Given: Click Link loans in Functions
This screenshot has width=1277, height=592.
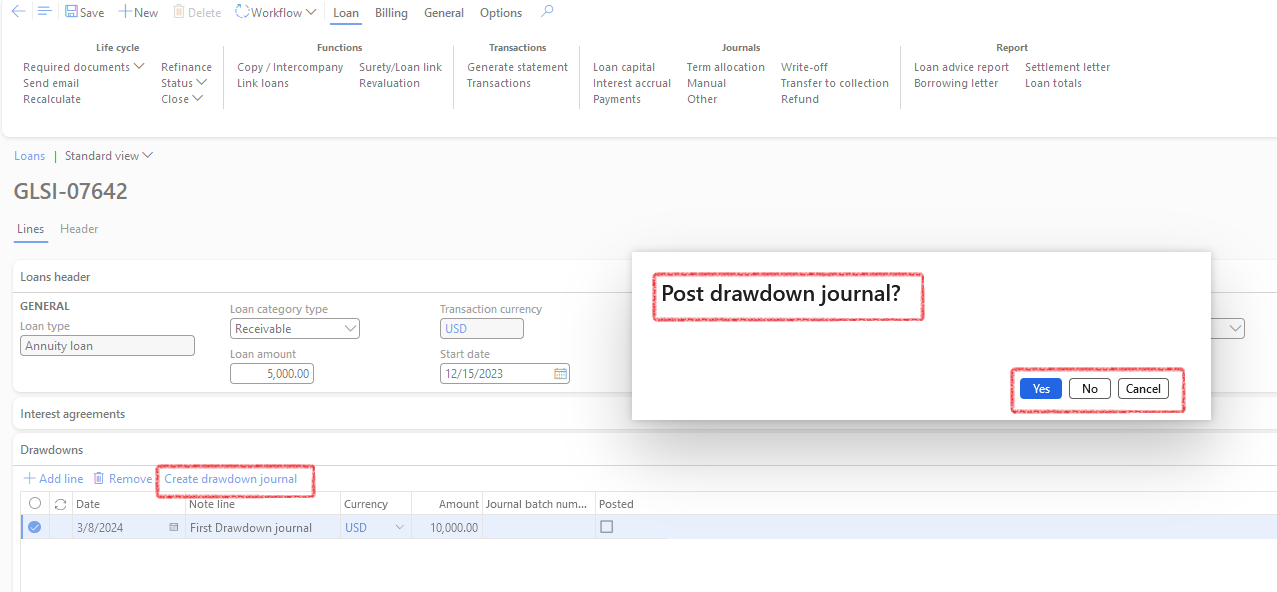Looking at the screenshot, I should pyautogui.click(x=263, y=83).
